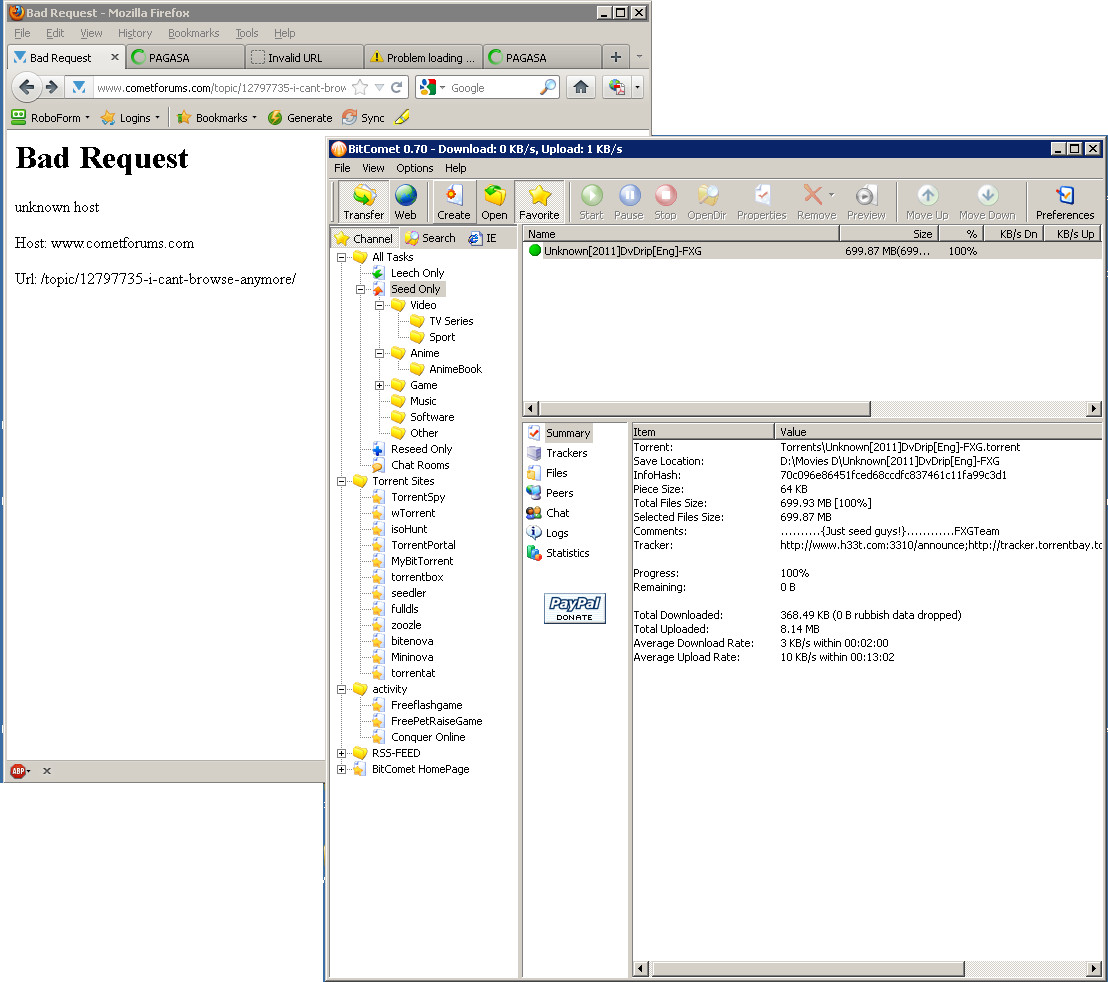Open BitComet Preferences
Screen dimensions: 1108x982
(x=1065, y=201)
